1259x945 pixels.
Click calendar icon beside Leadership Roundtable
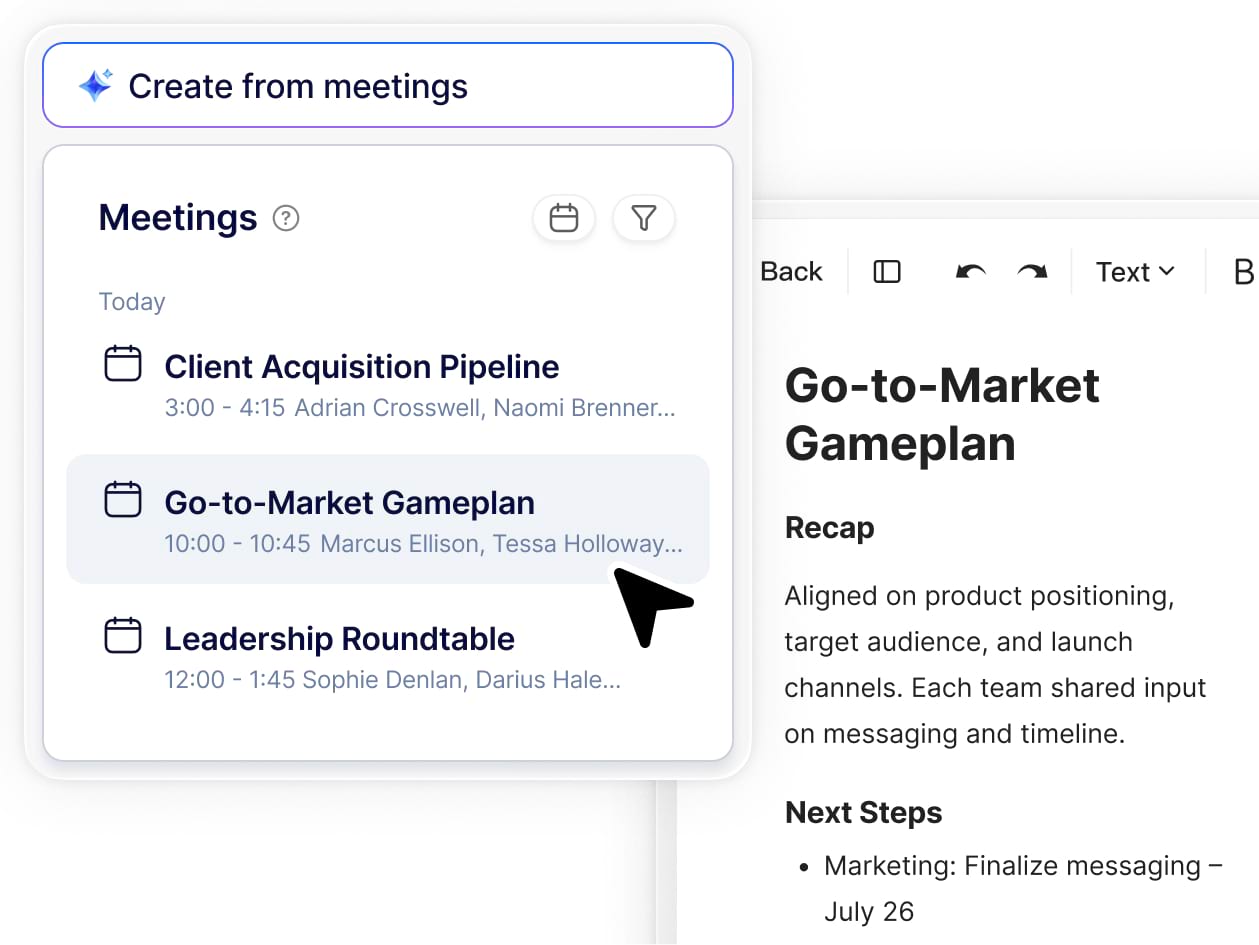click(x=123, y=636)
